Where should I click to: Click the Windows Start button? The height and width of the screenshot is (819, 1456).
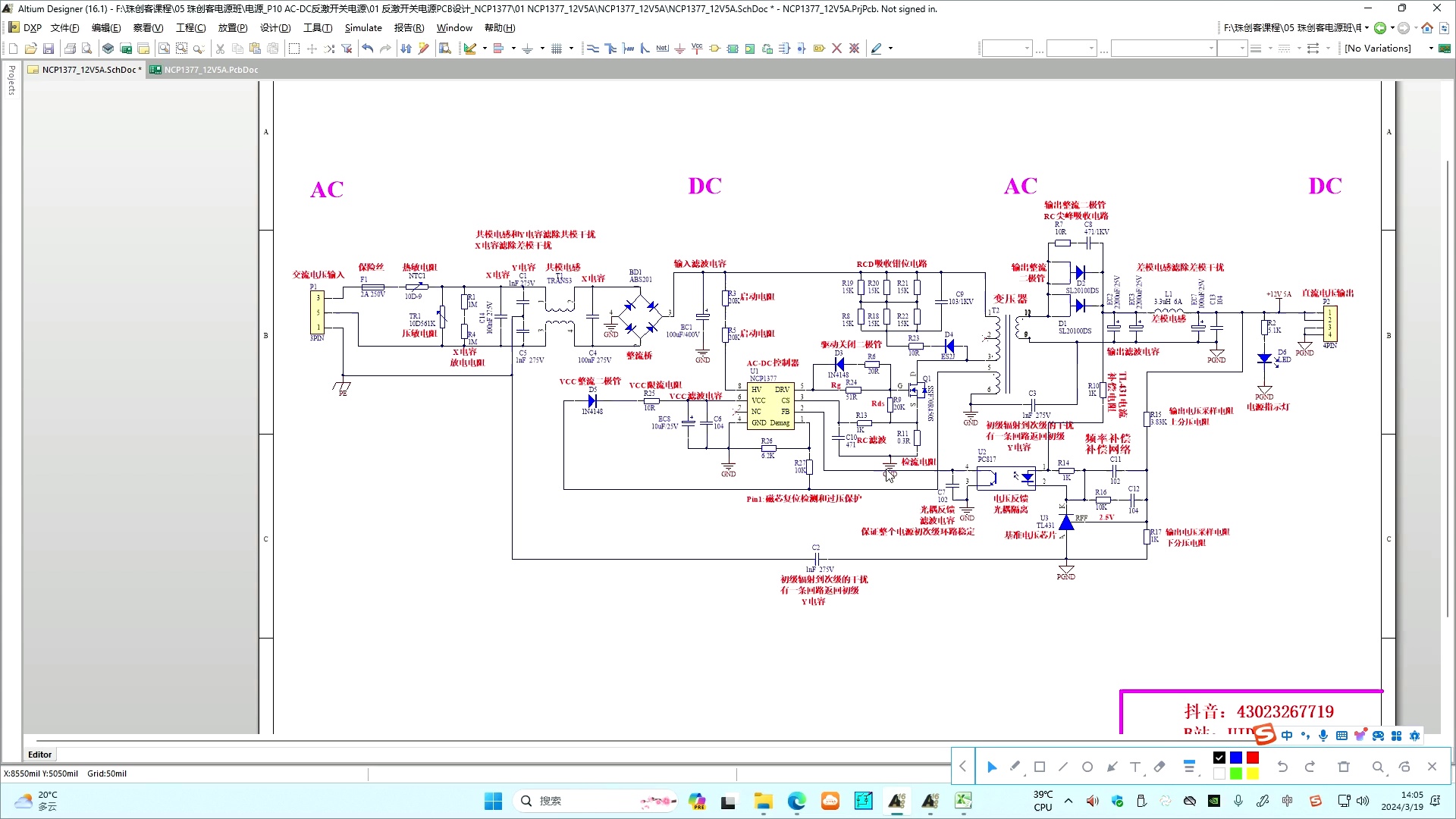click(x=493, y=801)
